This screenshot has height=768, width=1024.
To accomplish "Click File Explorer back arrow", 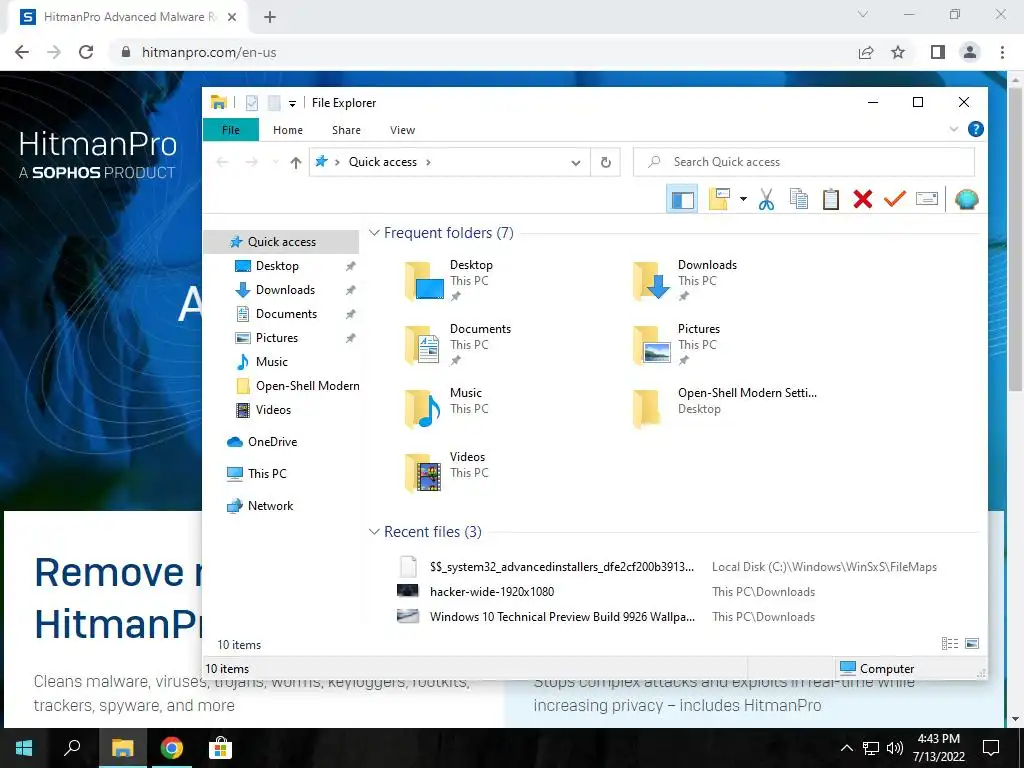I will pyautogui.click(x=223, y=162).
